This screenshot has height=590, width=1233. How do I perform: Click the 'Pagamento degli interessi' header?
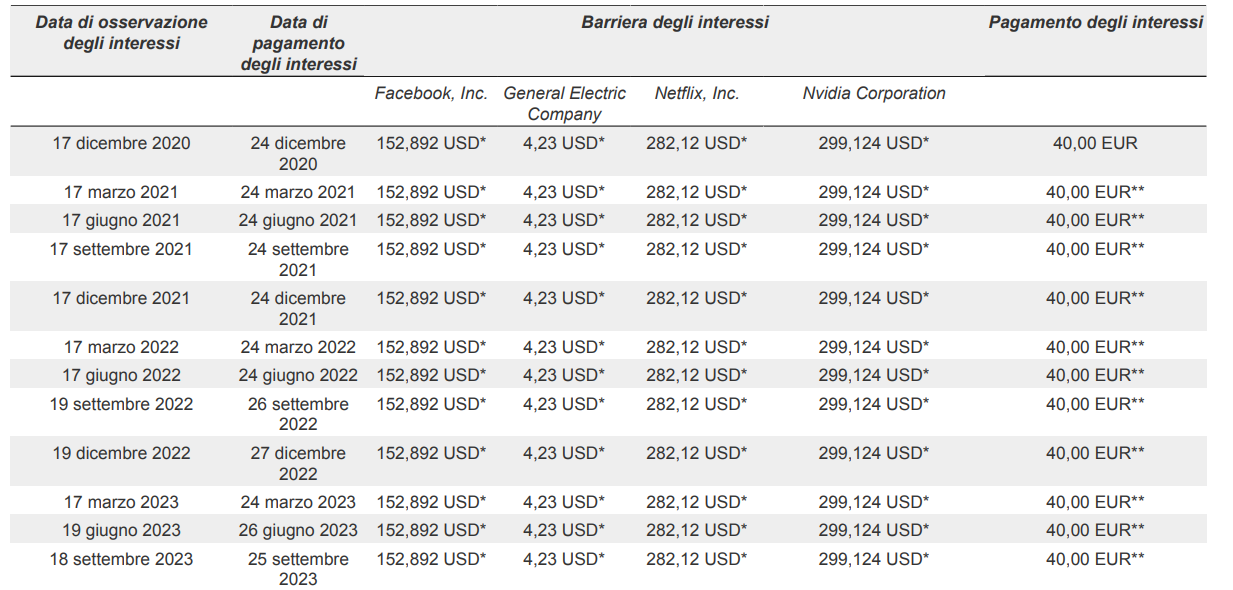coord(1095,22)
